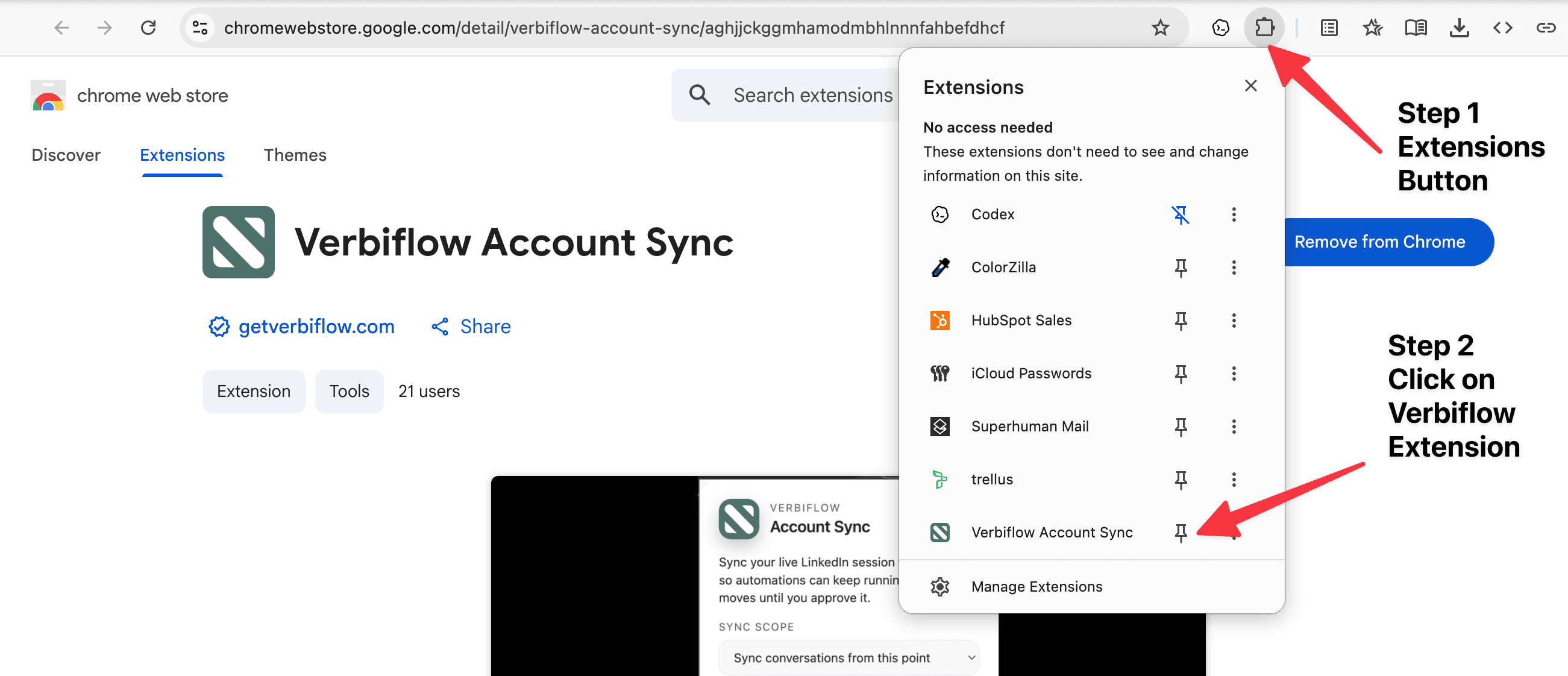Pin Superhuman Mail to the toolbar
Image resolution: width=1568 pixels, height=676 pixels.
point(1181,426)
